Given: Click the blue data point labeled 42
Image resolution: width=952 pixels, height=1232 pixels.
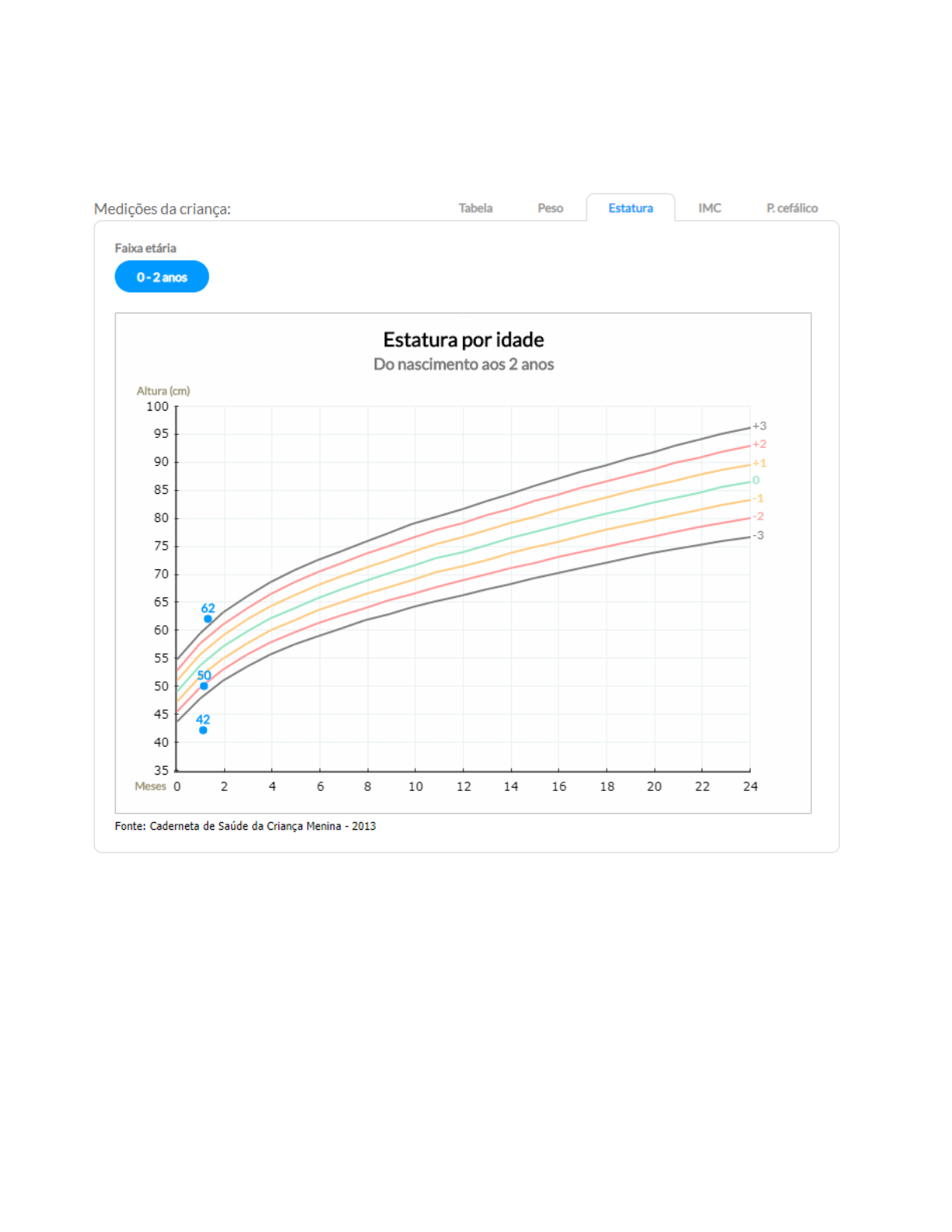Looking at the screenshot, I should pyautogui.click(x=203, y=730).
